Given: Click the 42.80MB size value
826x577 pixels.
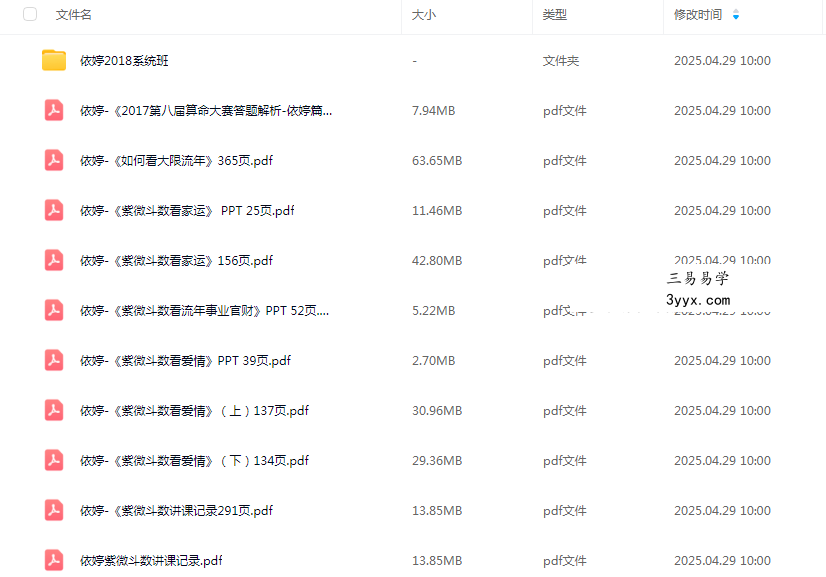Looking at the screenshot, I should click(x=437, y=261).
